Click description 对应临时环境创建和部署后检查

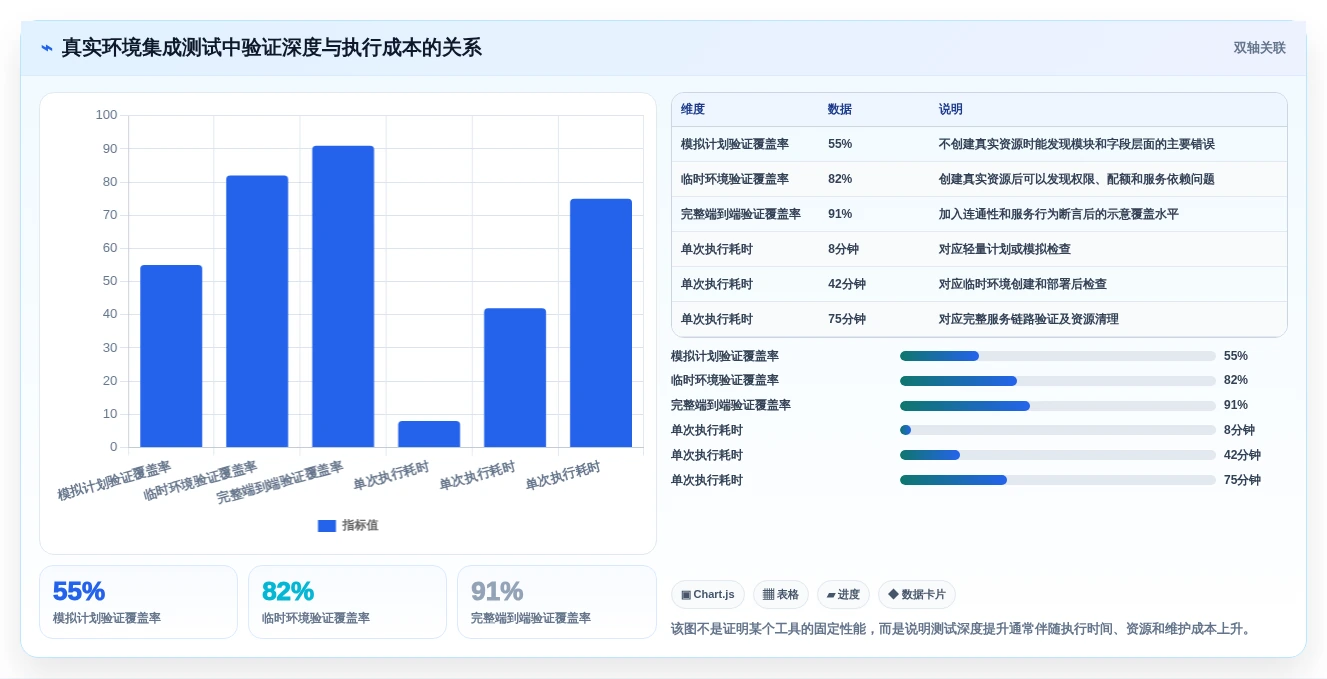pos(1023,284)
